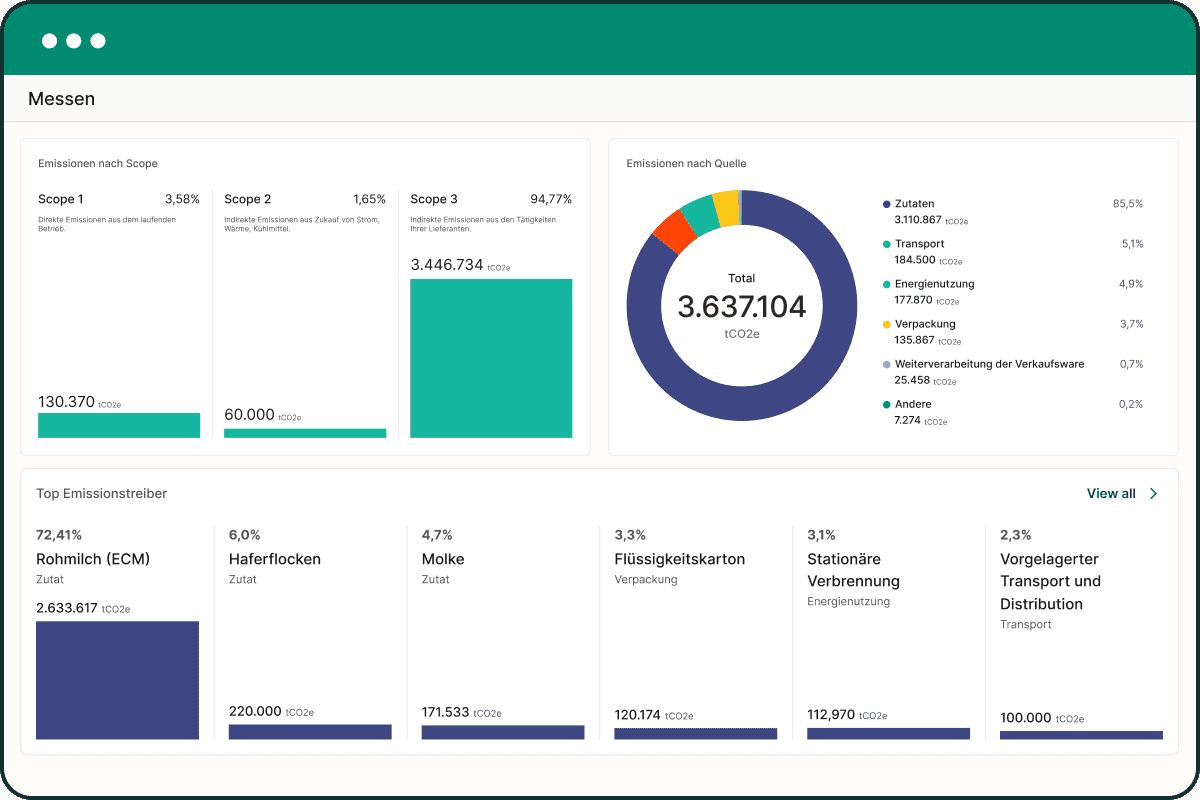This screenshot has height=800, width=1200.
Task: Click the Stationäre Verbrennung emissions bar
Action: (x=889, y=733)
